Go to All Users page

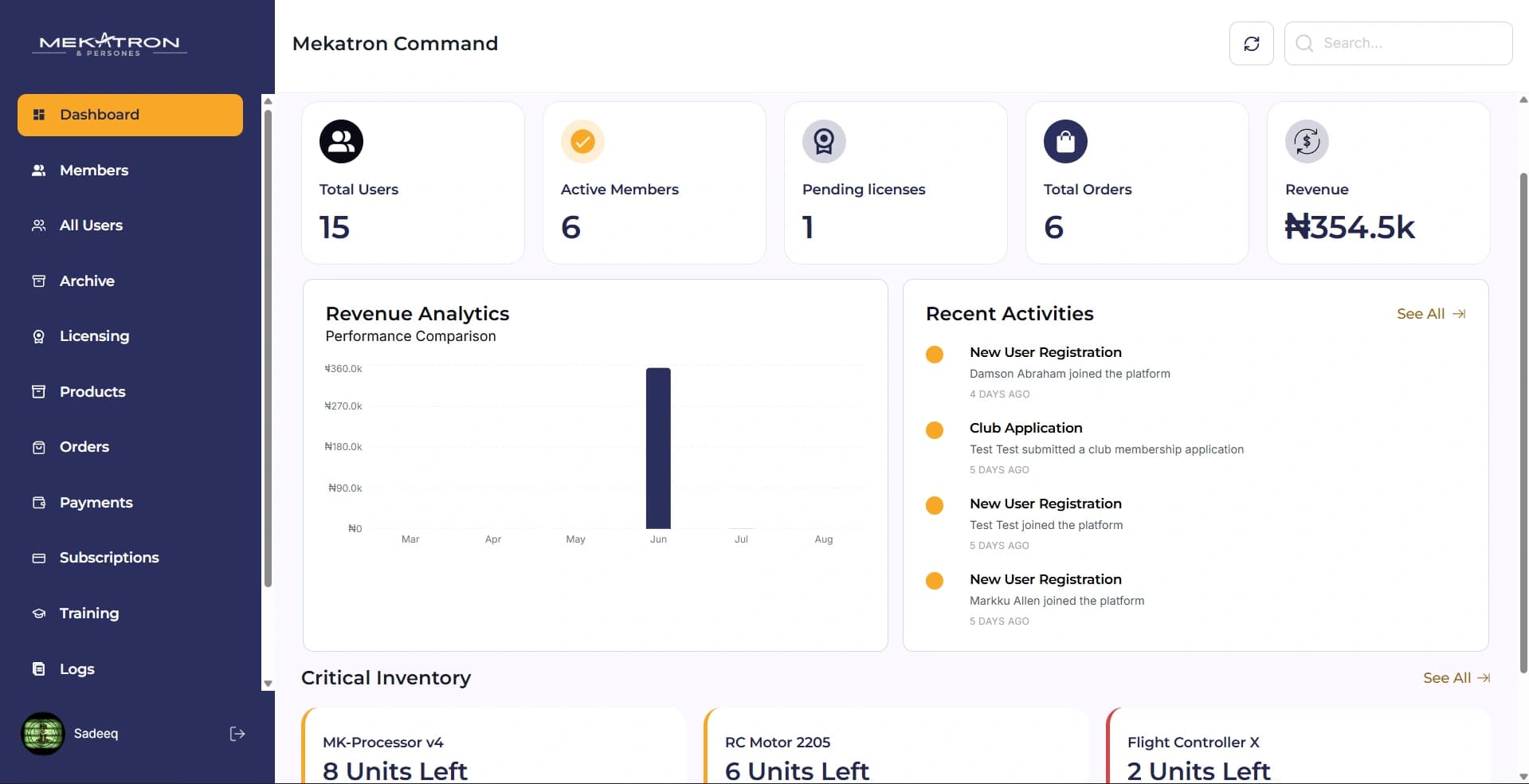click(130, 225)
